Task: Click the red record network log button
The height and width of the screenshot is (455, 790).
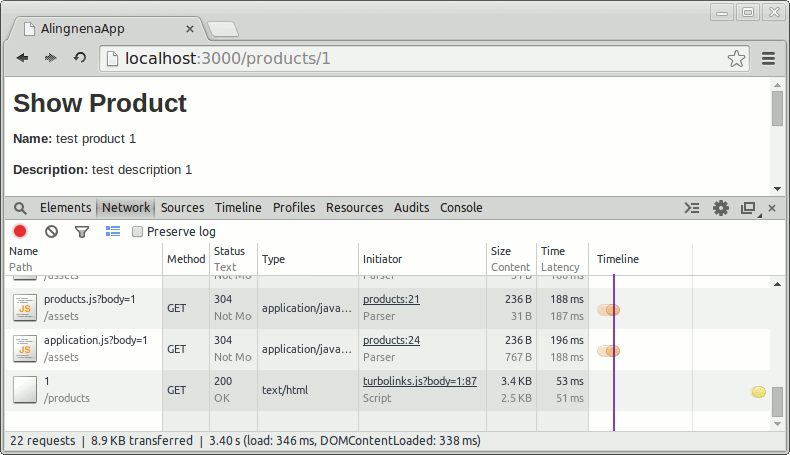Action: pos(20,232)
